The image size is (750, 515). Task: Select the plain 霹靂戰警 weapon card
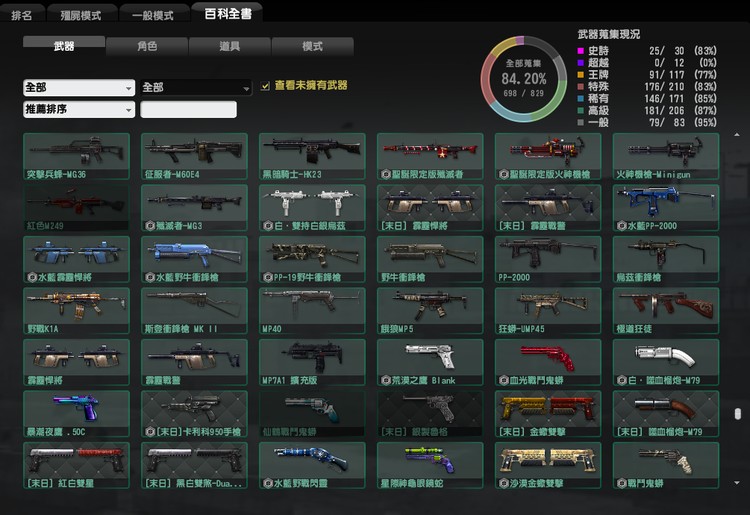pos(194,362)
